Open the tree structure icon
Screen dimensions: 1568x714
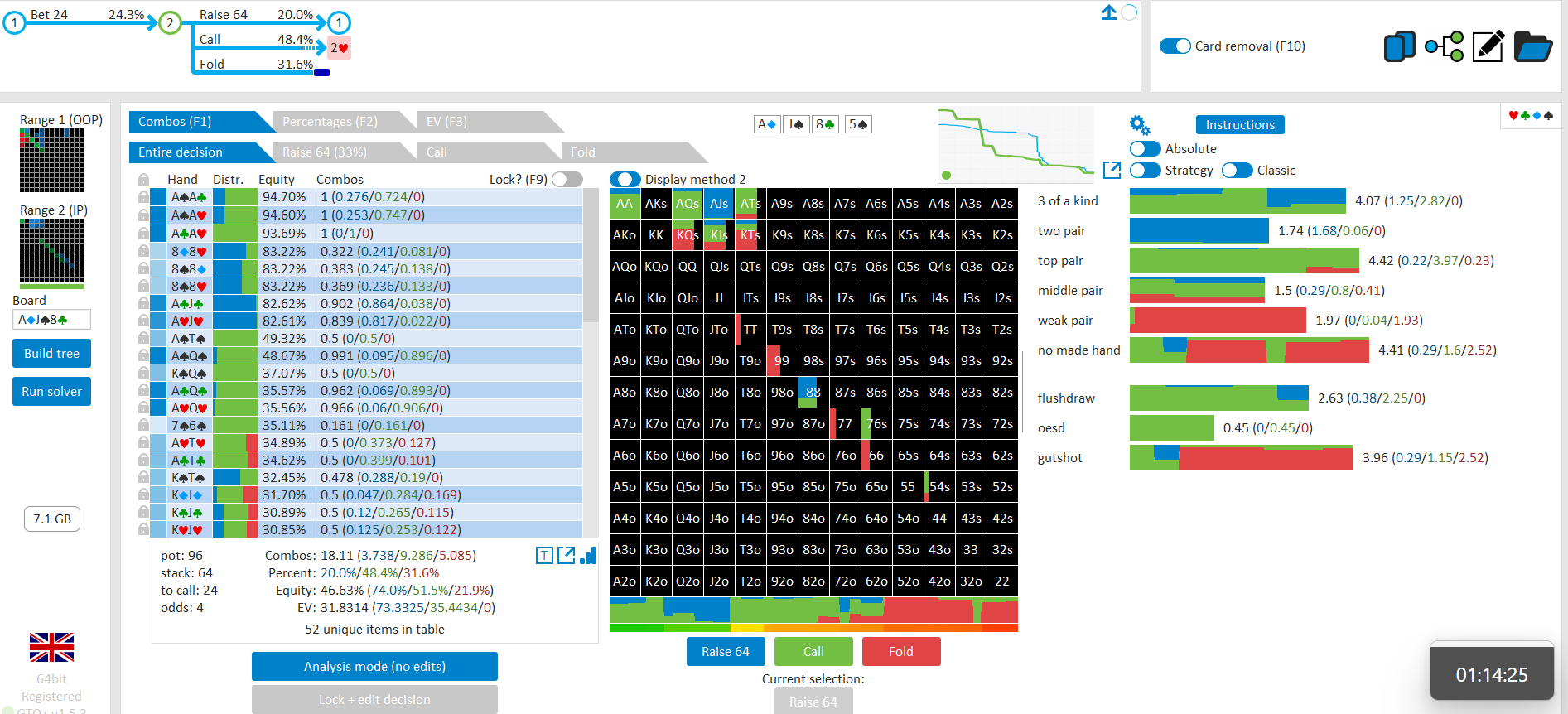click(x=1444, y=46)
